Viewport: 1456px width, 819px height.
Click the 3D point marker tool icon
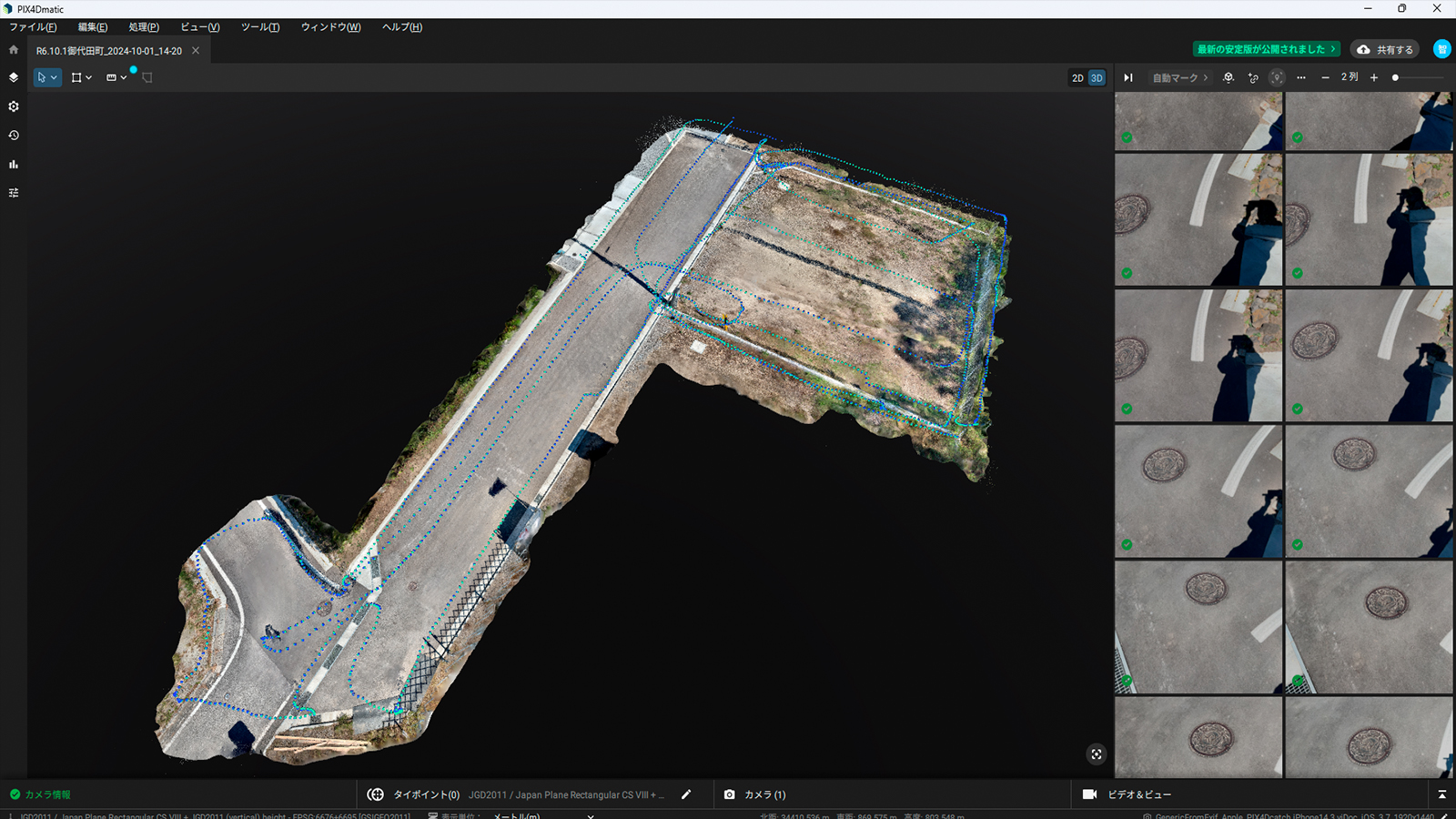point(1228,77)
